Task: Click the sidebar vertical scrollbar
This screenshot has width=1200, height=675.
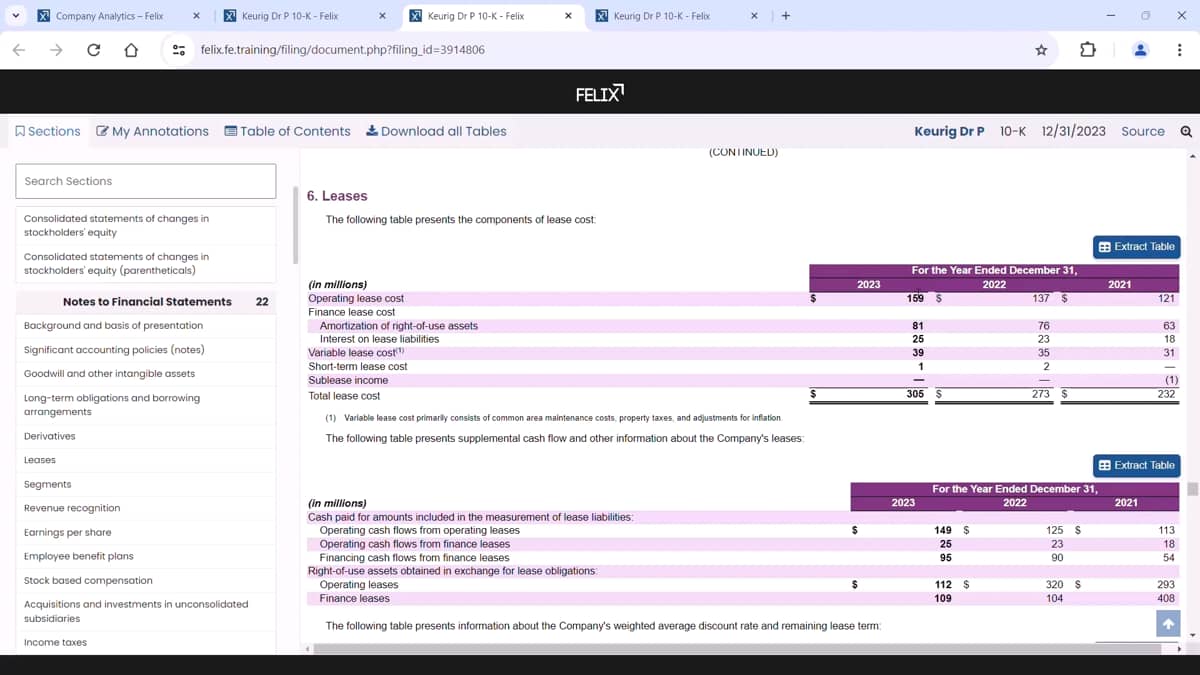Action: coord(295,225)
